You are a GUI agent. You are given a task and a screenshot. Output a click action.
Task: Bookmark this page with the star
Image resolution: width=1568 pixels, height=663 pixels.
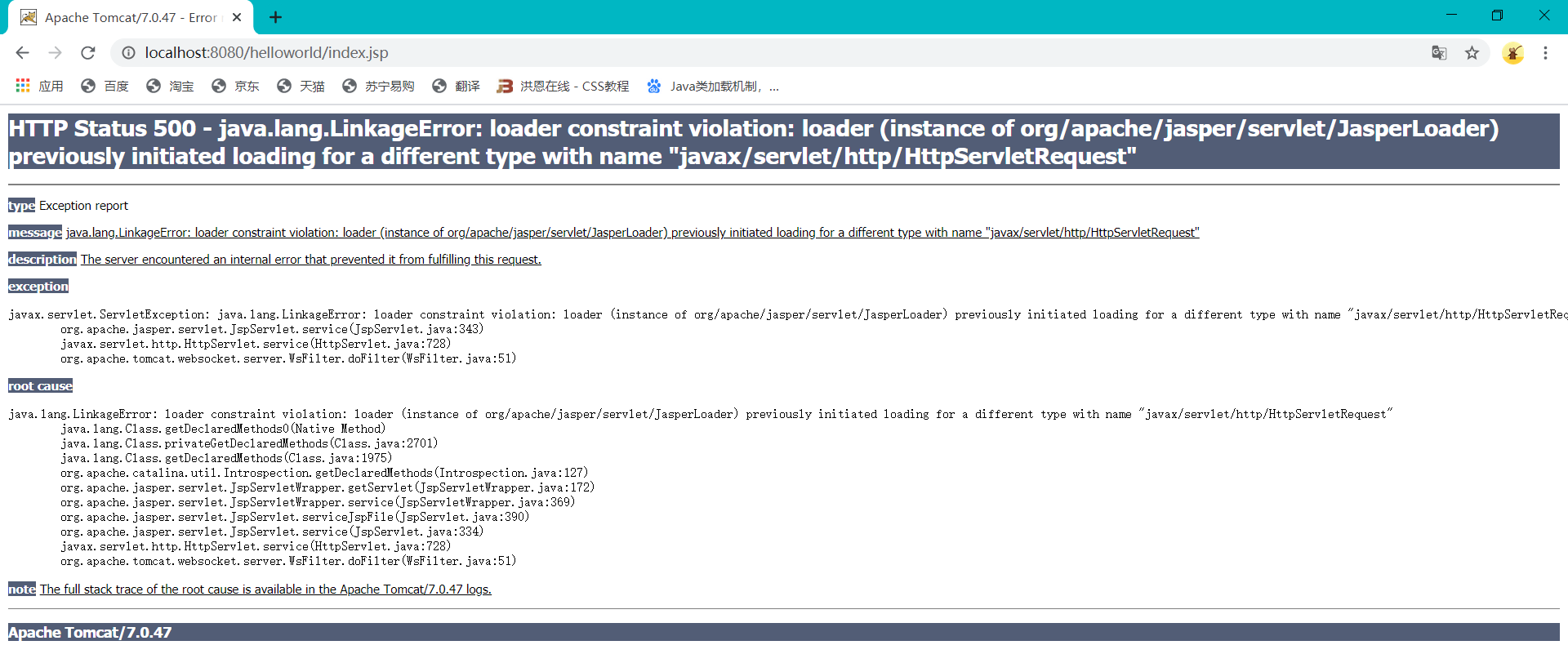pyautogui.click(x=1472, y=52)
